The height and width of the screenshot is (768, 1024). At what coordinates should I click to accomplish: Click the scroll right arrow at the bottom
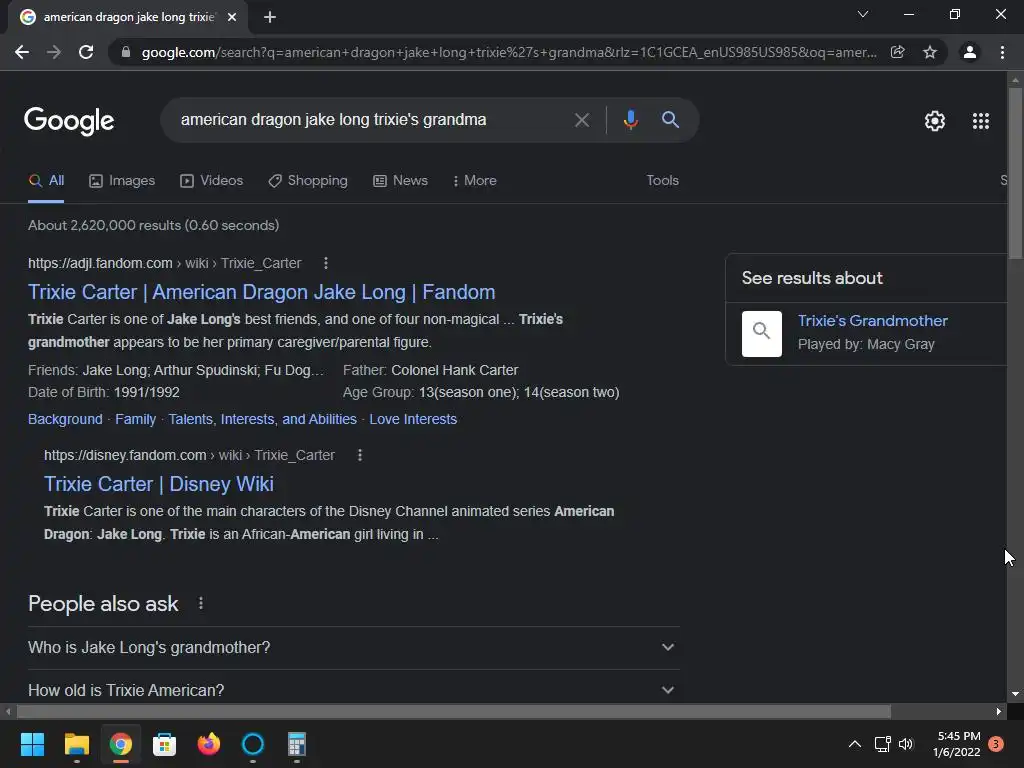[x=999, y=711]
